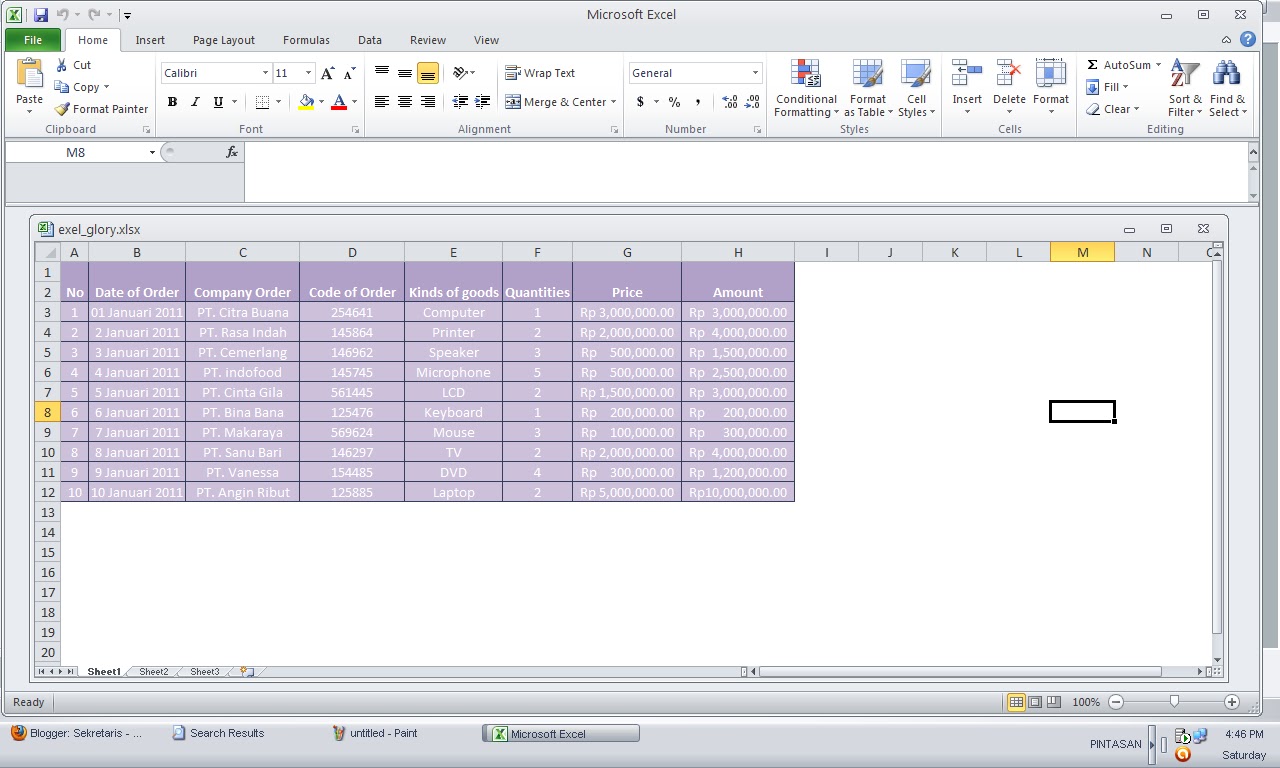Click the Orientation text angle icon
1280x768 pixels.
[x=460, y=73]
